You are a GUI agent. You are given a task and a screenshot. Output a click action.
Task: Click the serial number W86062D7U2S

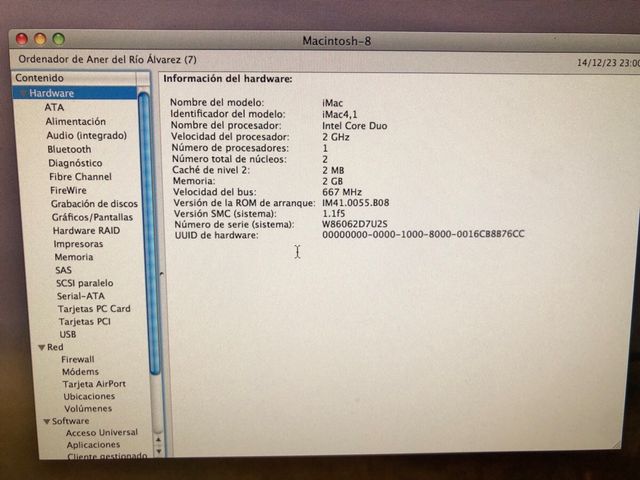point(355,224)
